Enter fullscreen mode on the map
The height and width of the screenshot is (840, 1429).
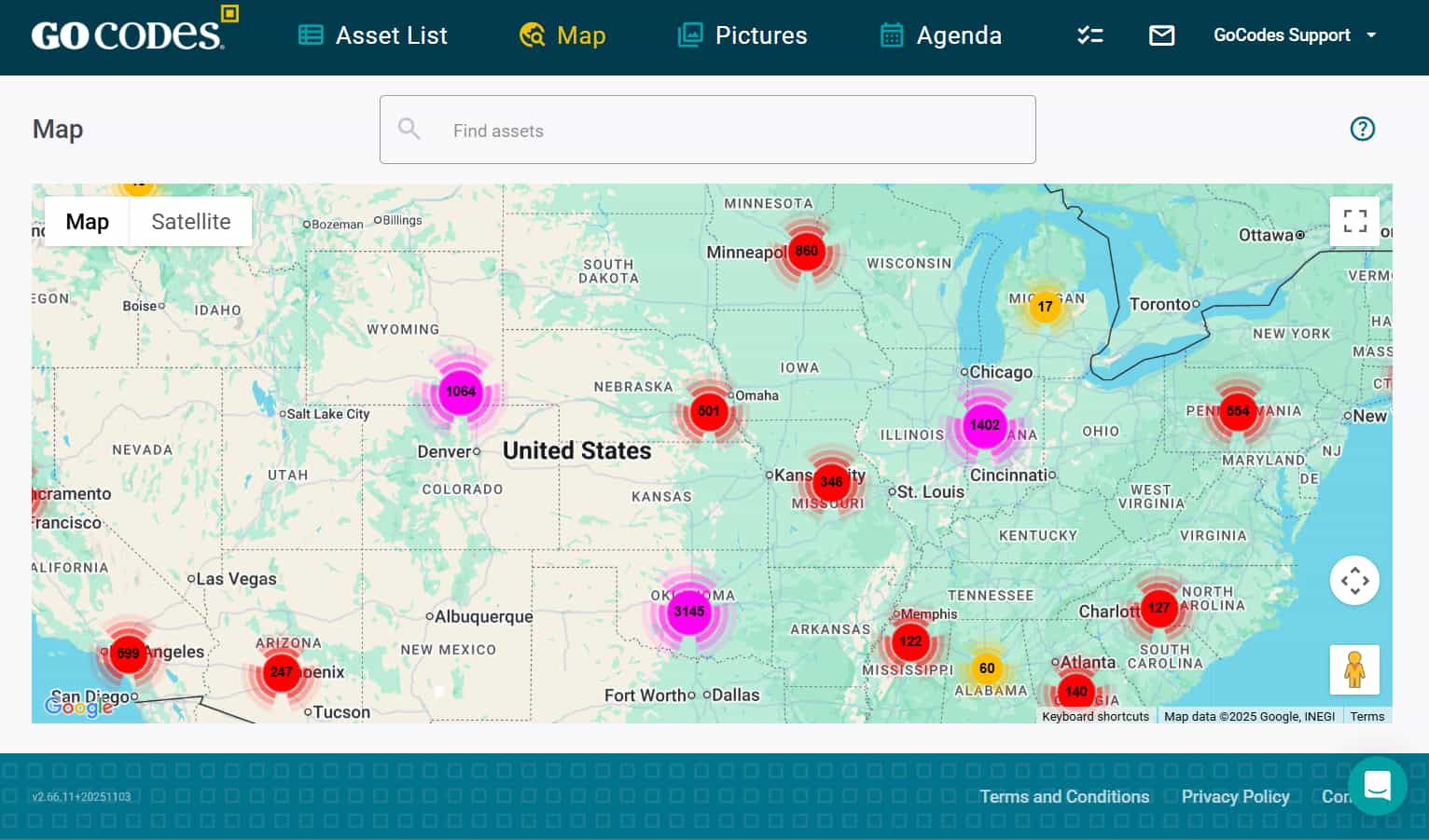tap(1354, 221)
